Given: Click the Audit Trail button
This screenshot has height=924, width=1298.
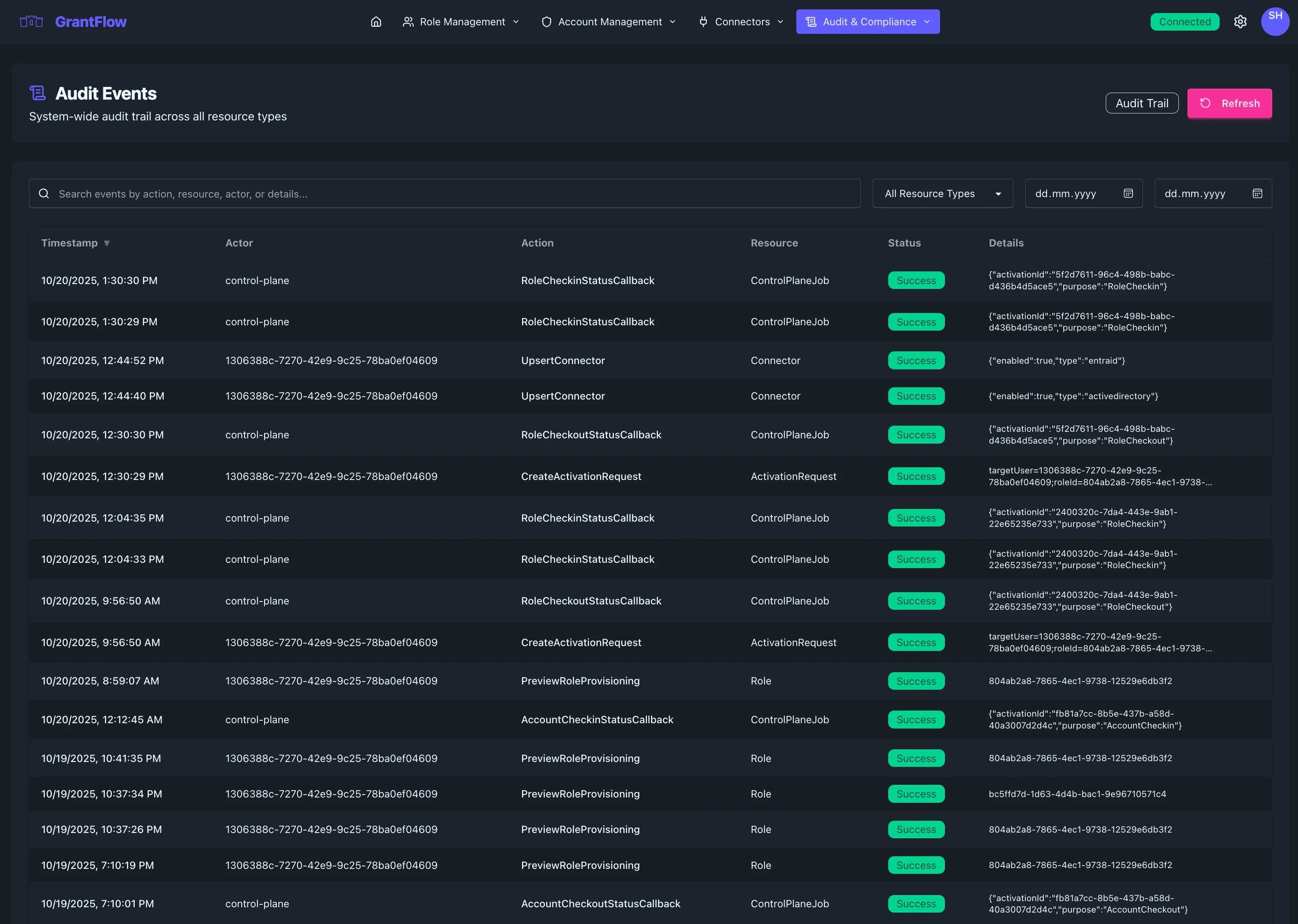Looking at the screenshot, I should click(1142, 104).
